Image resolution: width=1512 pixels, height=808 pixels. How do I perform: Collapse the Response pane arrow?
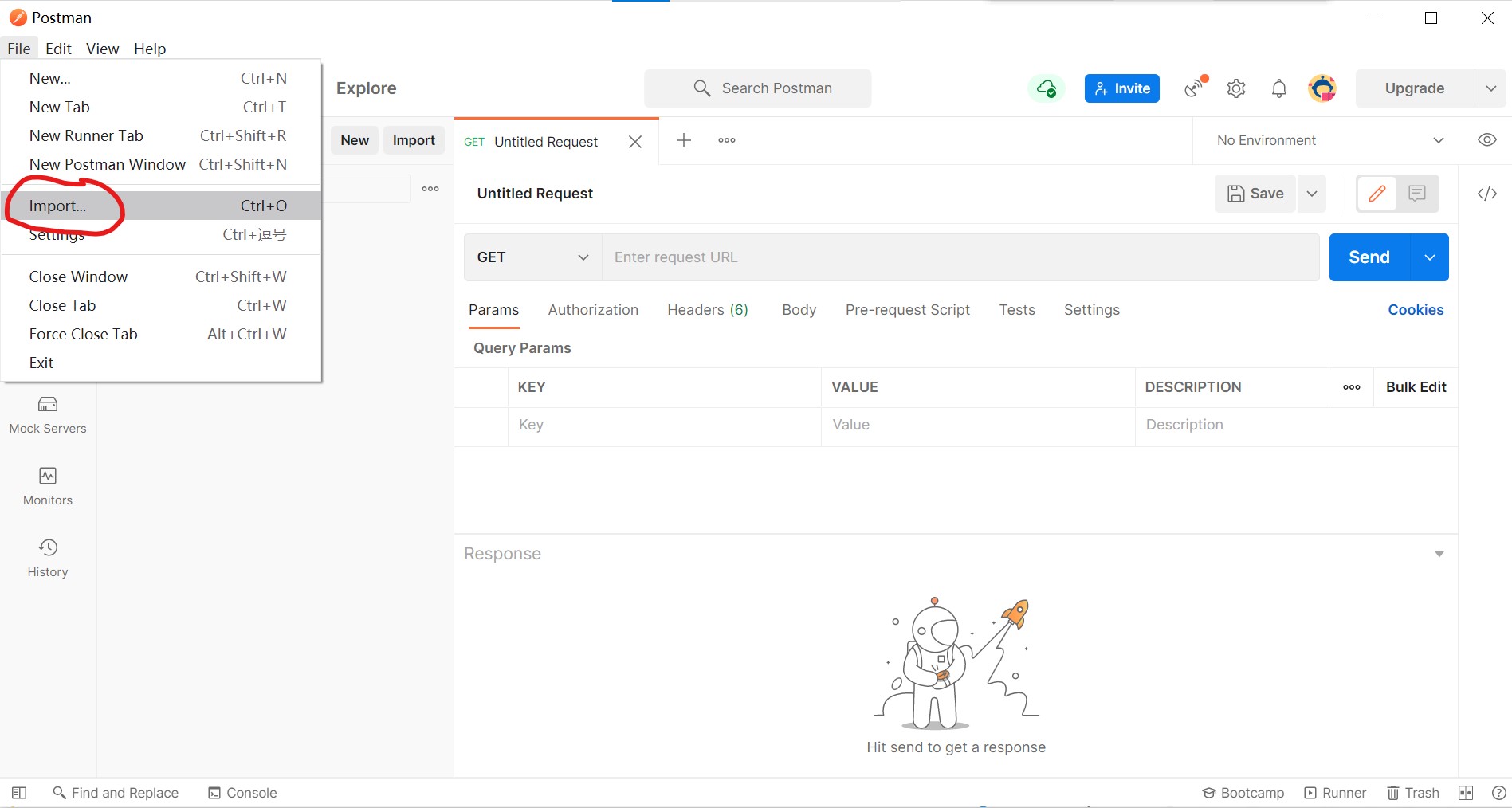coord(1439,554)
